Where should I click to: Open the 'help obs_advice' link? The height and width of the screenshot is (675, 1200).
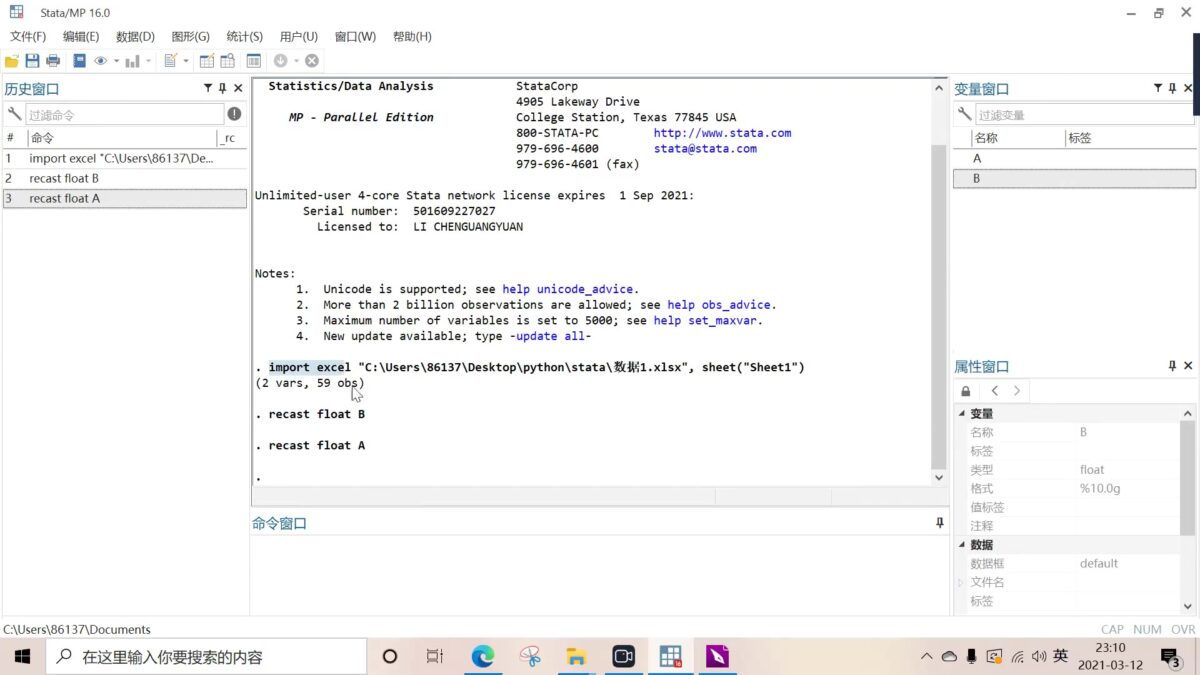[x=720, y=305]
